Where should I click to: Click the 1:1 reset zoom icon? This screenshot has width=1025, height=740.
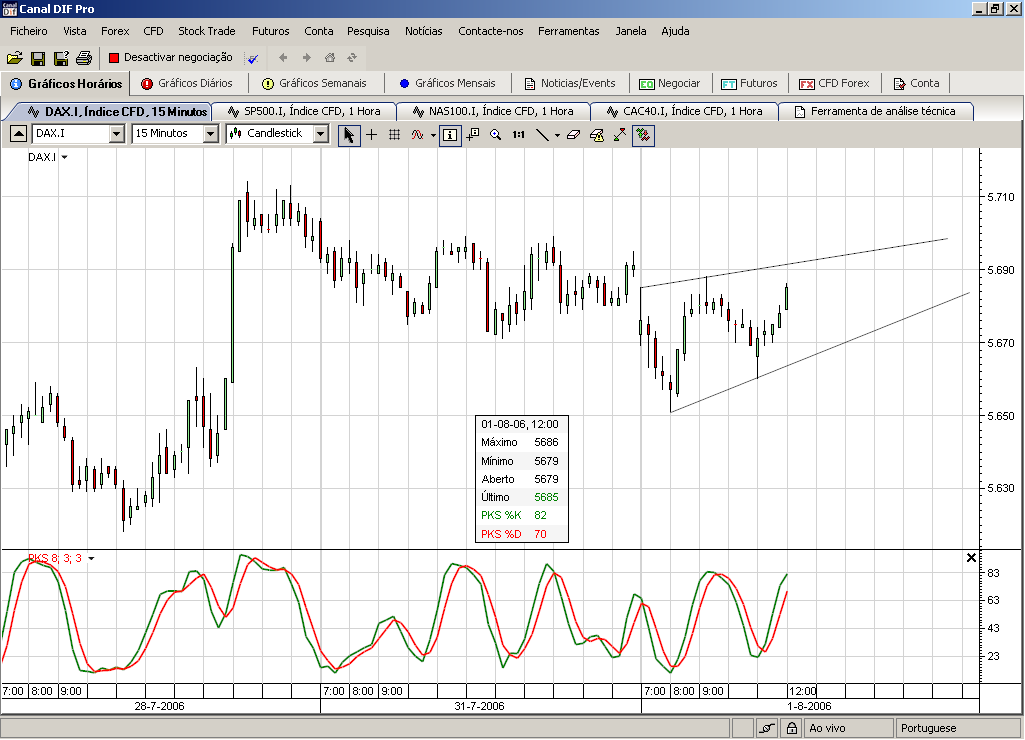click(x=518, y=135)
